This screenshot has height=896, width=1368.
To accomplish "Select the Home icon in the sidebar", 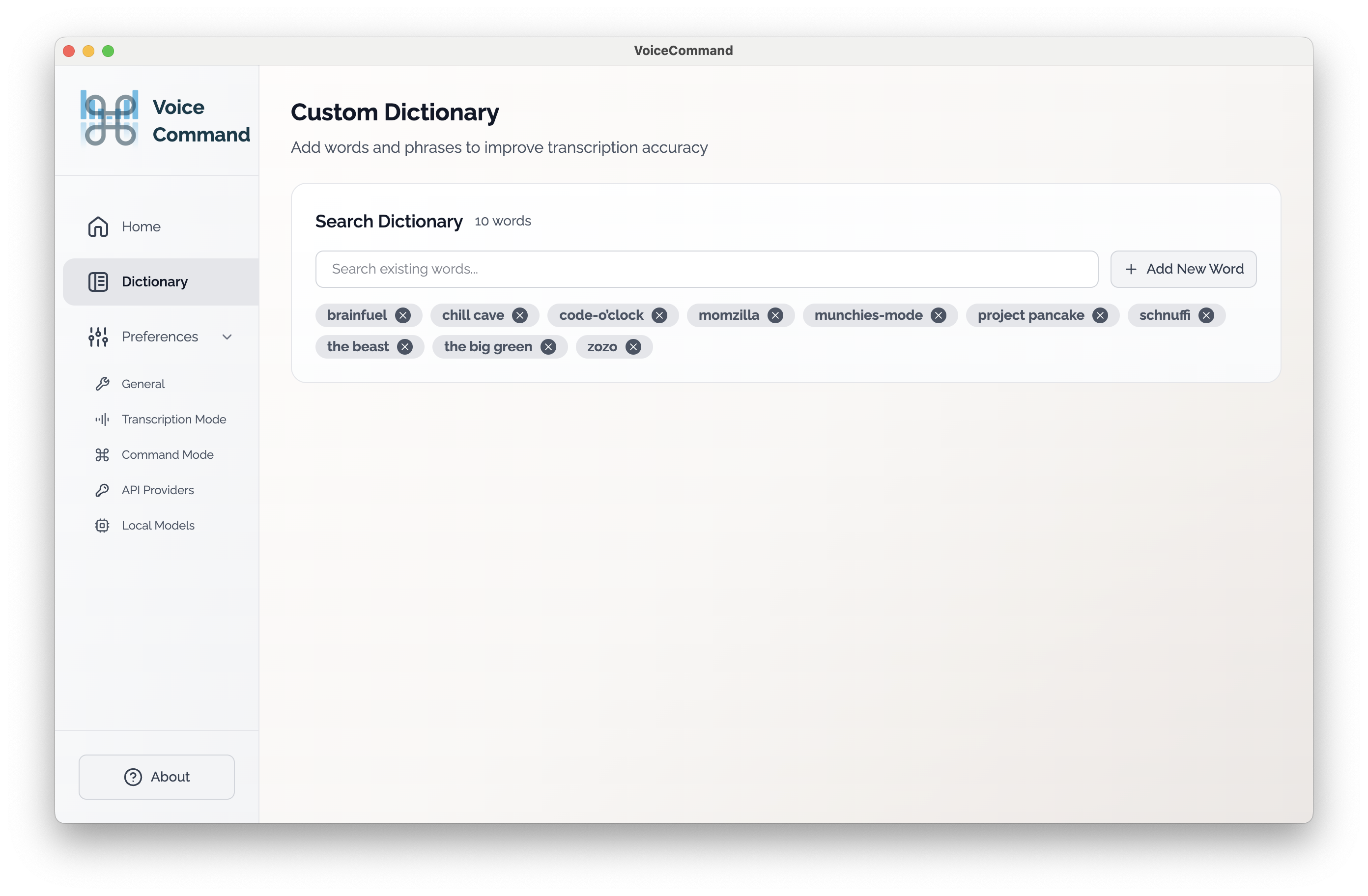I will [98, 226].
